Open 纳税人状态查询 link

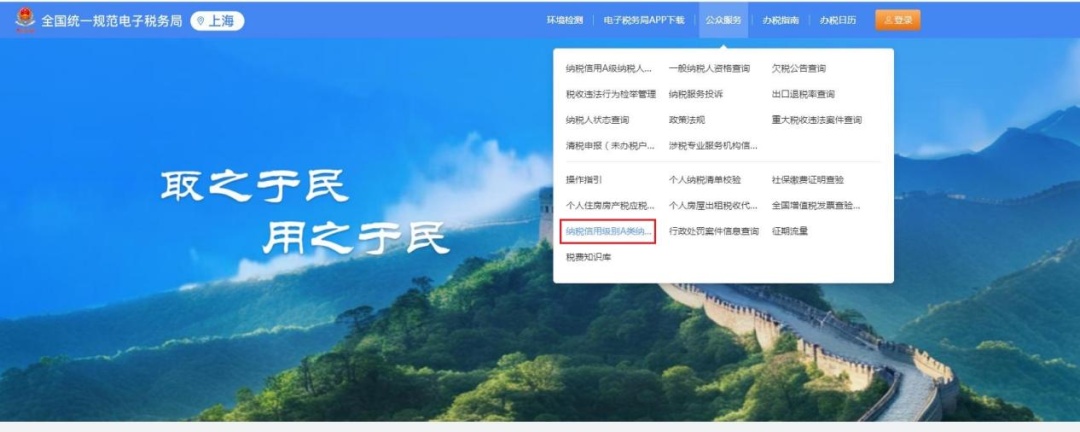click(x=597, y=120)
